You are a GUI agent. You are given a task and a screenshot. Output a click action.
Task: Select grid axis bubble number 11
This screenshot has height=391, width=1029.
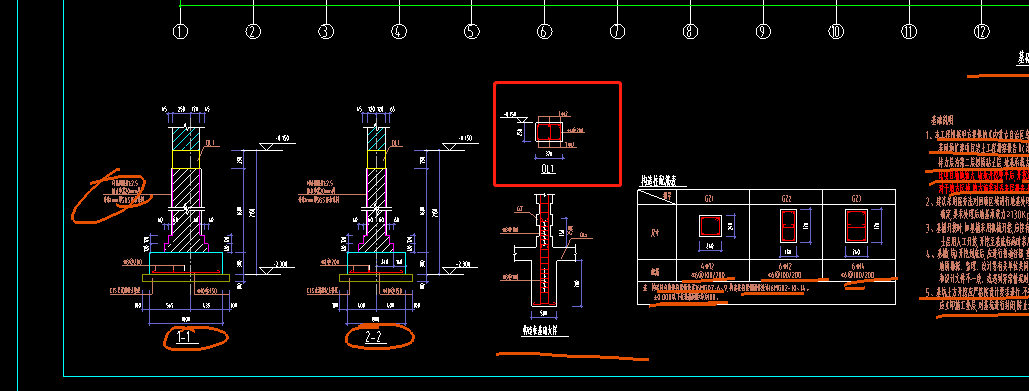coord(909,31)
